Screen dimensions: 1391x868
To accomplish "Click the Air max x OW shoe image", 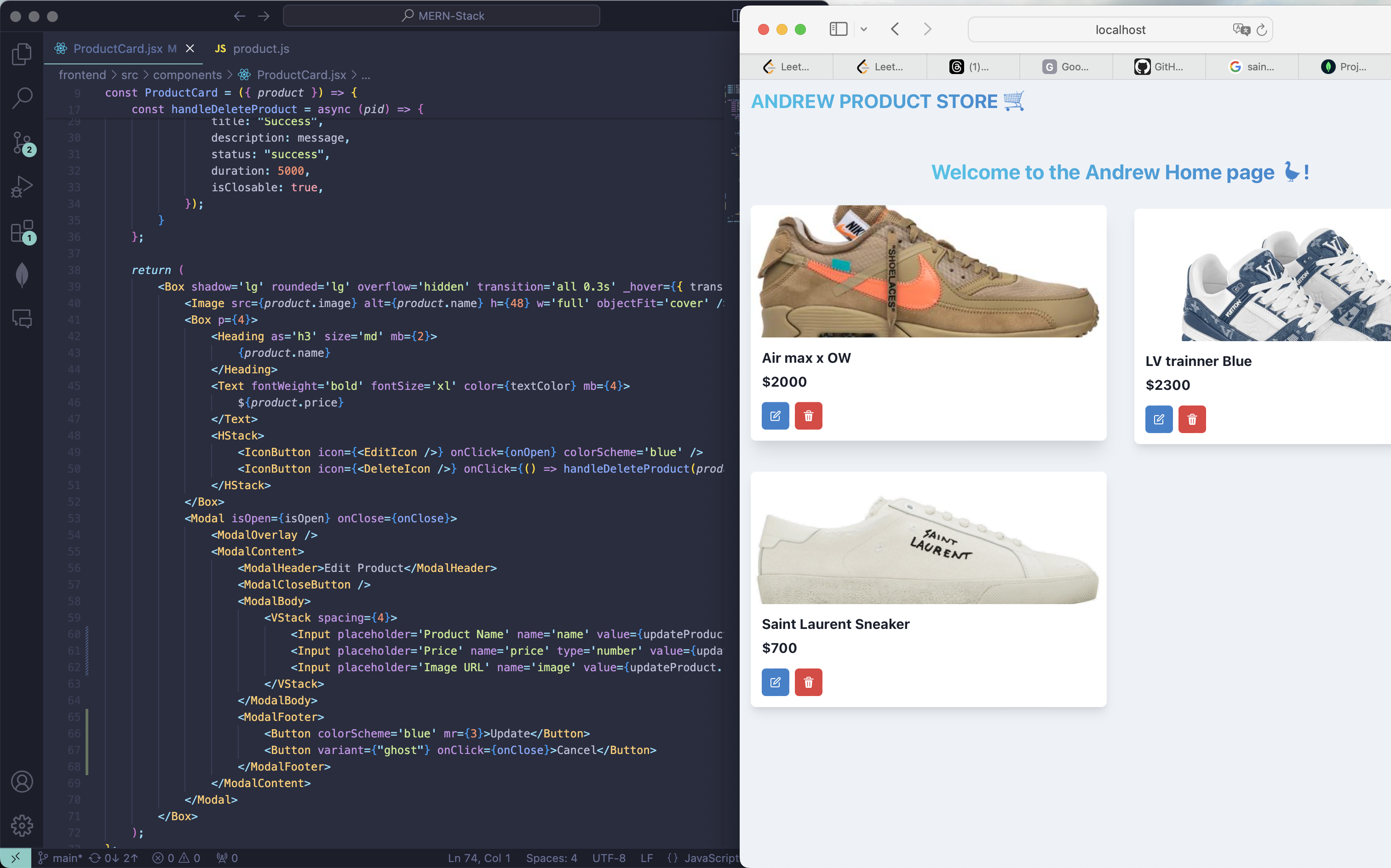I will [928, 272].
